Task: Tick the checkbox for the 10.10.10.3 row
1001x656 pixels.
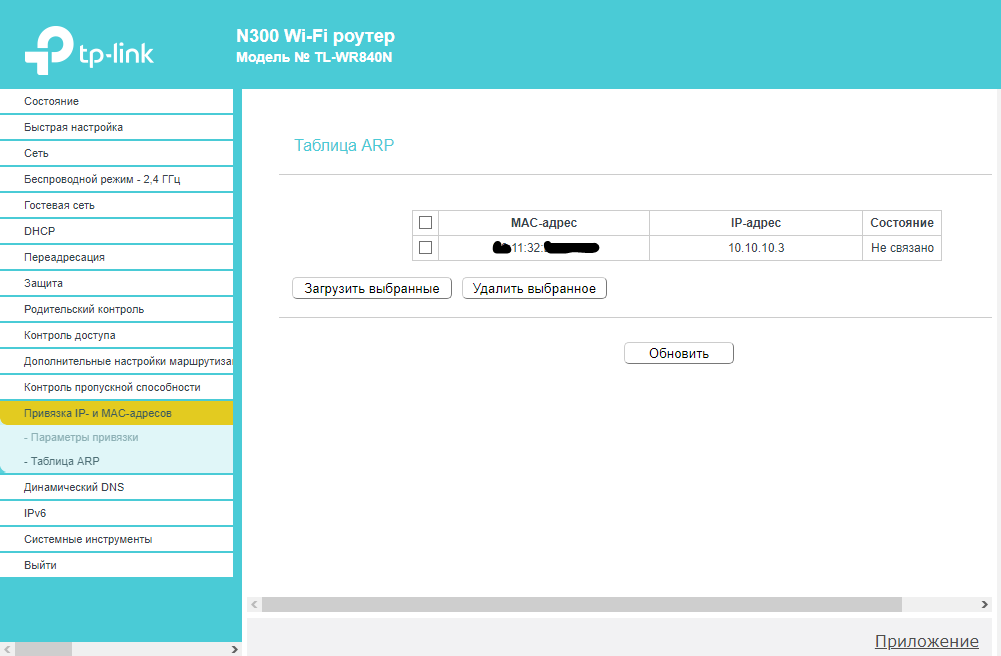Action: coord(425,248)
